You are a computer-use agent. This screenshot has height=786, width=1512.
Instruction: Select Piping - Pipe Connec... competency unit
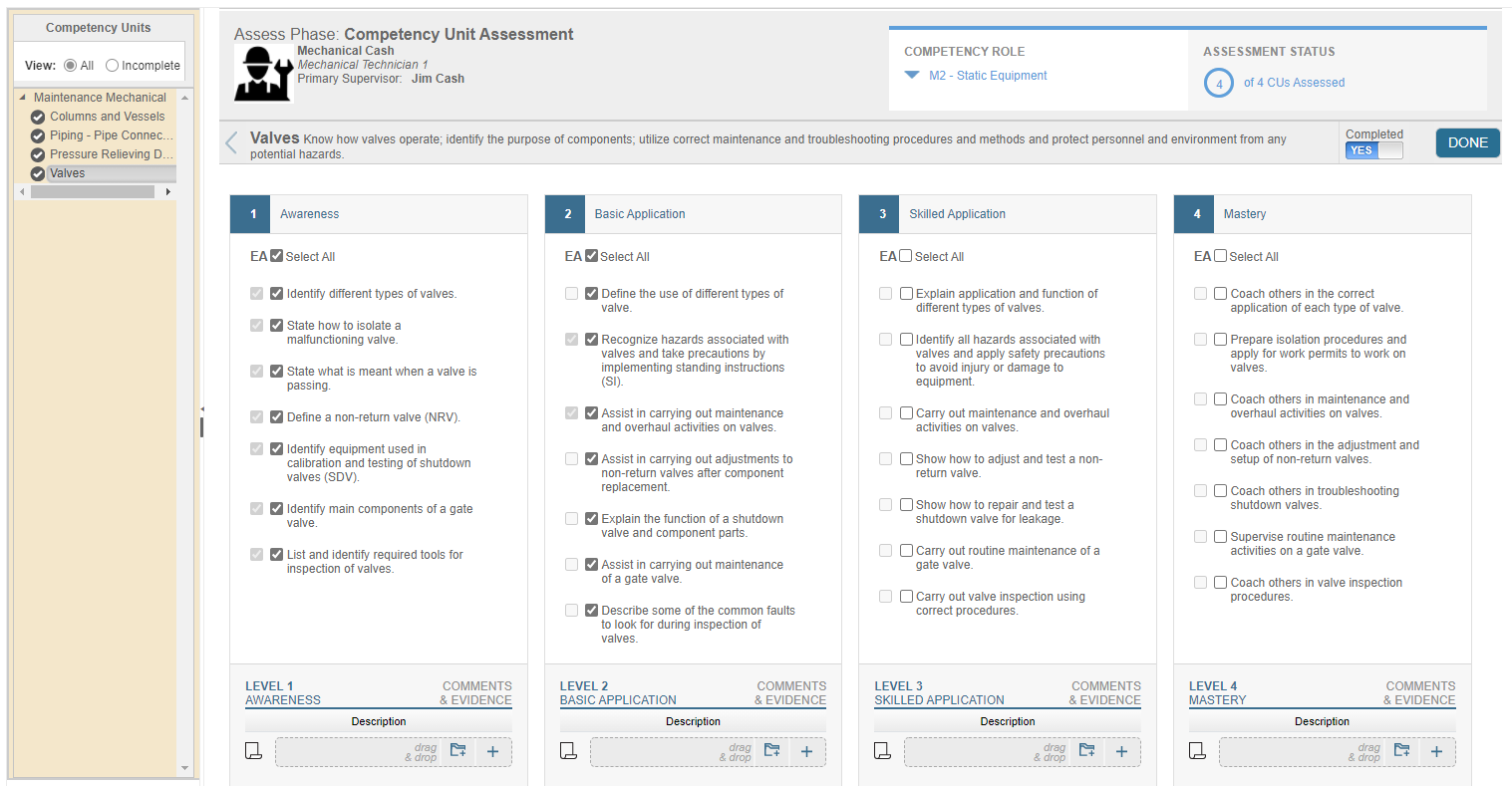(112, 135)
